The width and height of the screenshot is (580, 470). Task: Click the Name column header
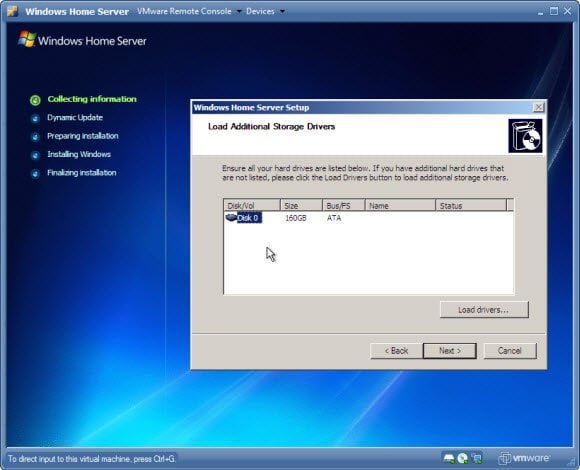click(400, 206)
